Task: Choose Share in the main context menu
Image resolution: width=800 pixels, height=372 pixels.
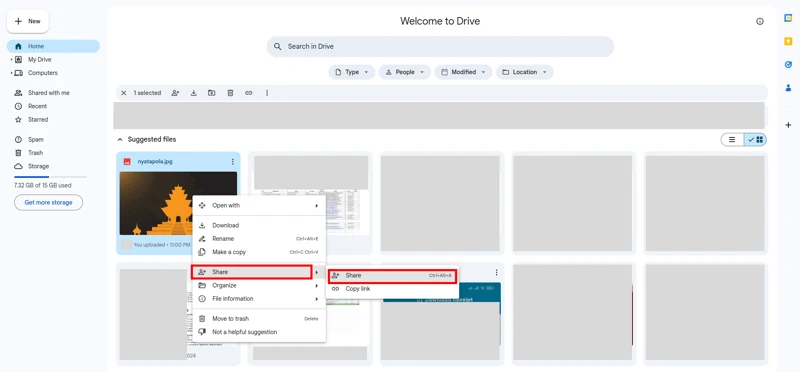Action: coord(259,272)
